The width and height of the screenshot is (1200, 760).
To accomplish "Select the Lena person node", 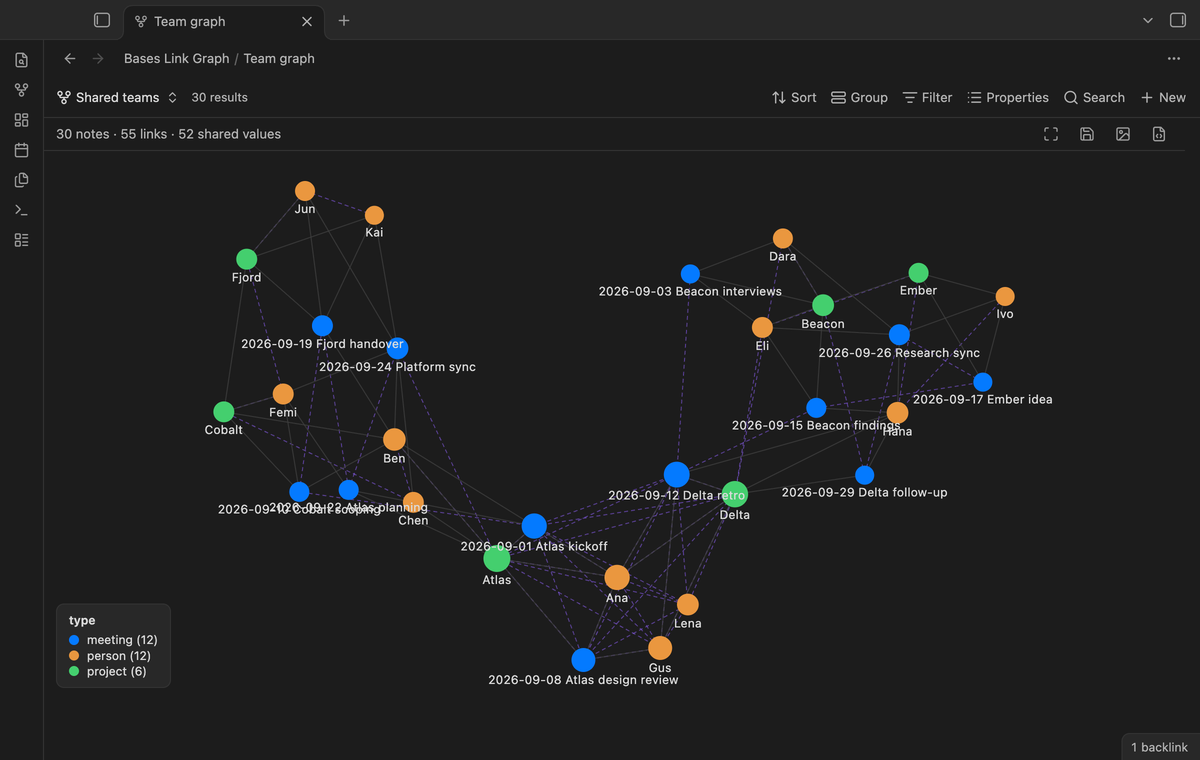I will 687,605.
